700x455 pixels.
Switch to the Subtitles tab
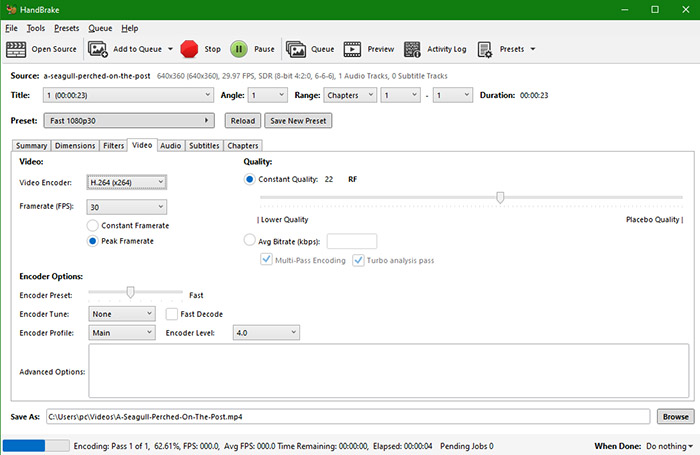tap(204, 146)
